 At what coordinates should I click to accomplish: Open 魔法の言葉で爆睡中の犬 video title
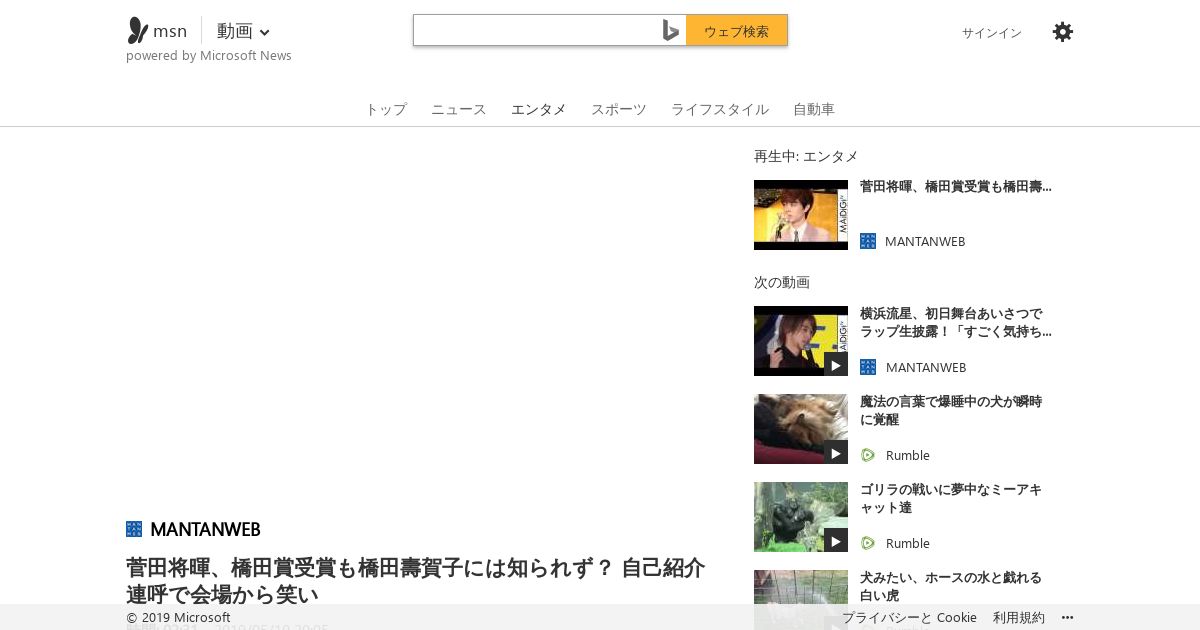951,410
